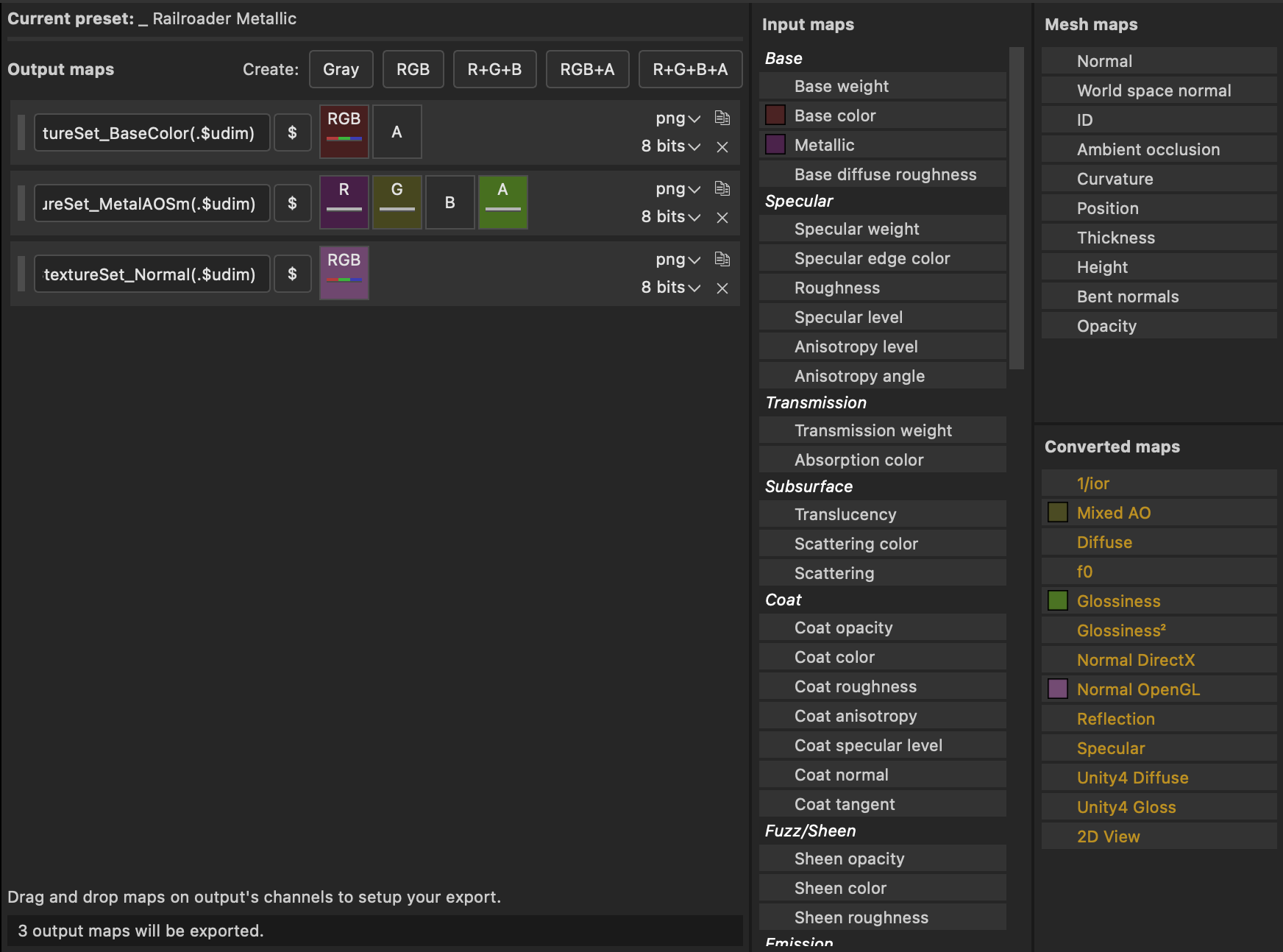
Task: Select the empty A channel of BaseColor output
Action: click(397, 132)
